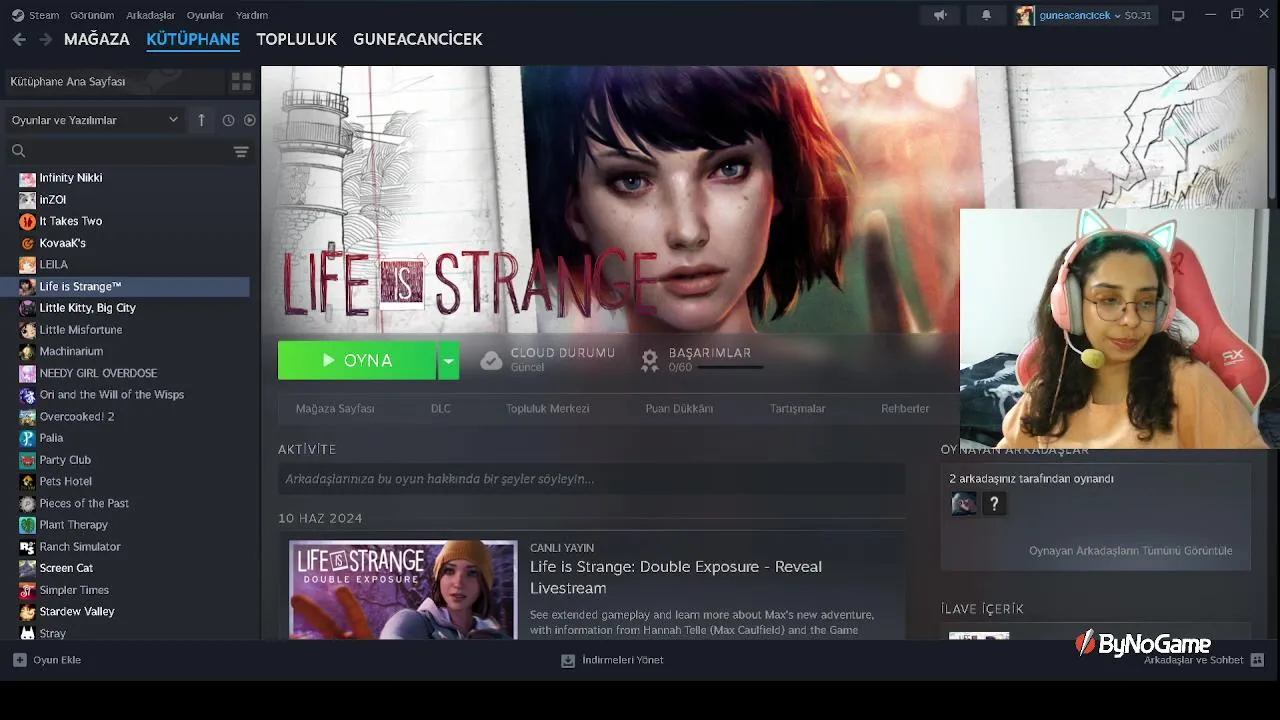Toggle the library grid view icon
The height and width of the screenshot is (720, 1280).
coord(241,81)
